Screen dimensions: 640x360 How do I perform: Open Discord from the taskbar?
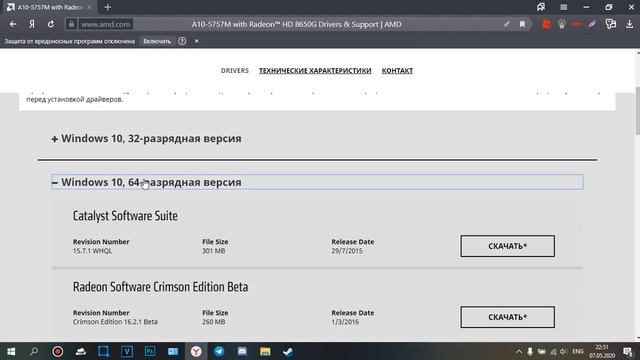click(242, 351)
